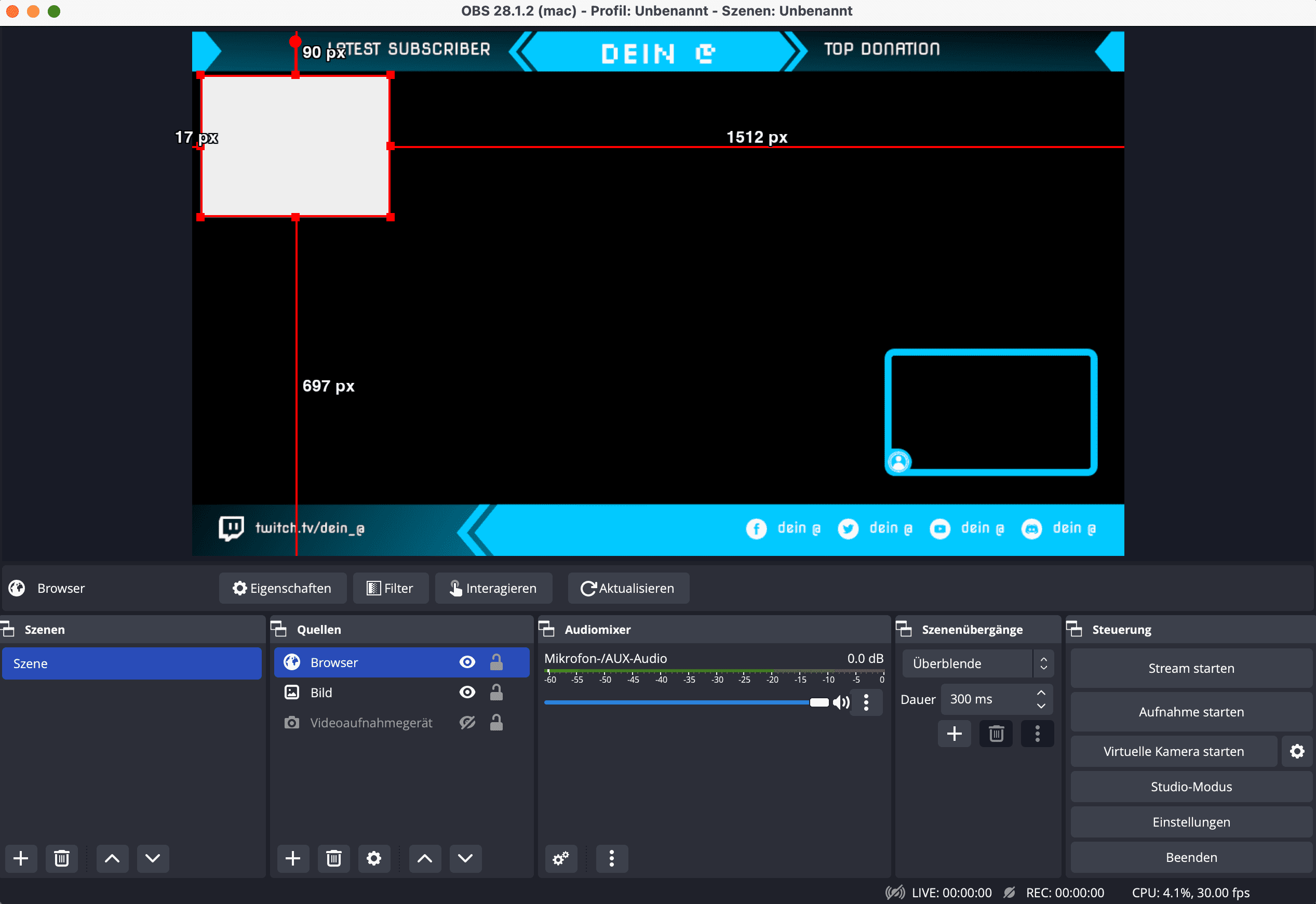Toggle visibility of Browser source
The height and width of the screenshot is (904, 1316).
[x=467, y=661]
